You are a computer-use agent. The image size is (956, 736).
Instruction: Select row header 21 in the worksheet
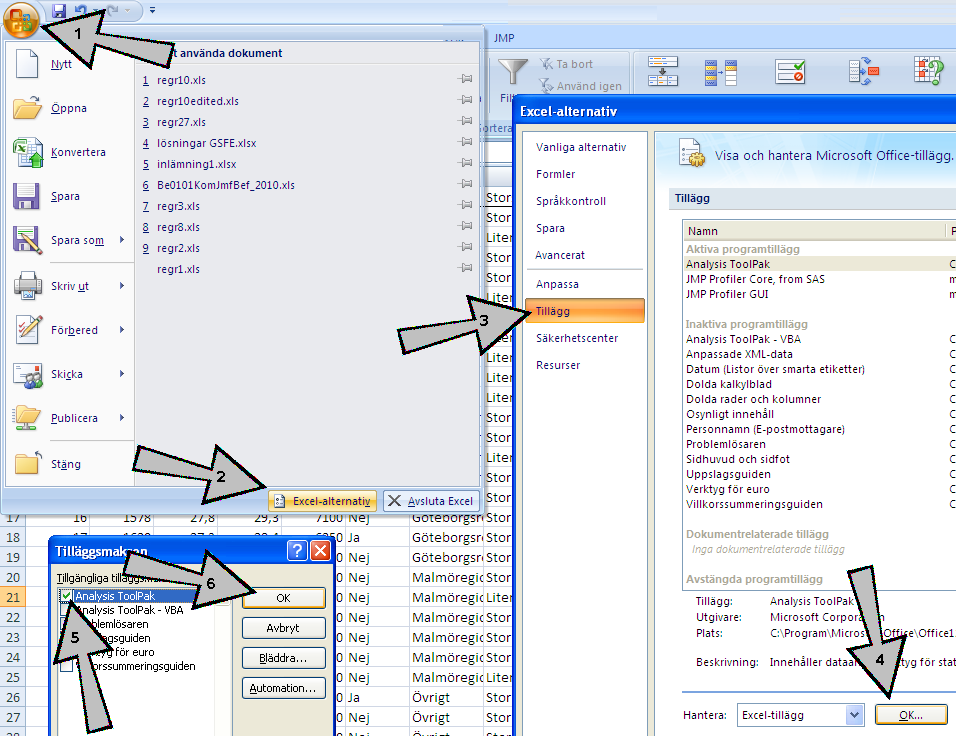point(13,597)
